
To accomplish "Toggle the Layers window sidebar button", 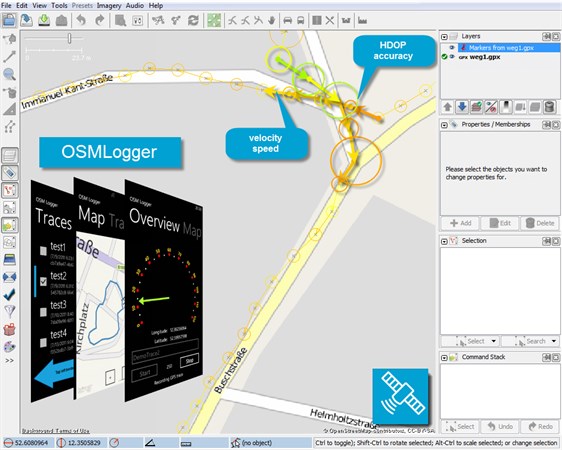I will click(x=9, y=155).
